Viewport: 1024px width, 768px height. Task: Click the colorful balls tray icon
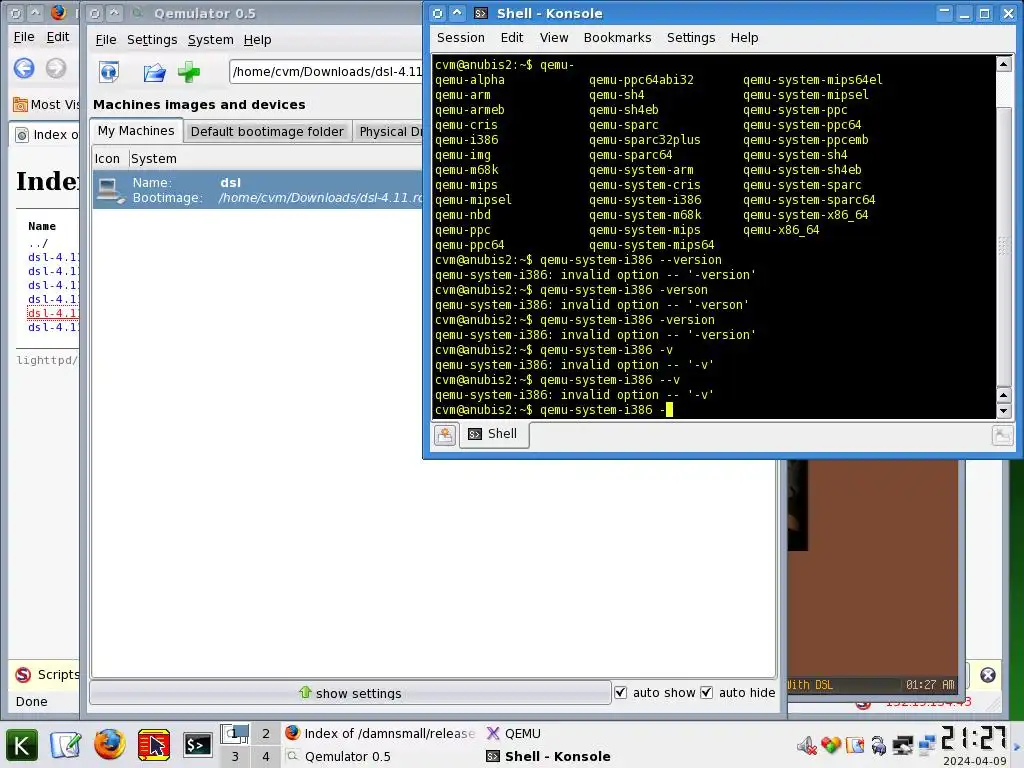pyautogui.click(x=831, y=745)
